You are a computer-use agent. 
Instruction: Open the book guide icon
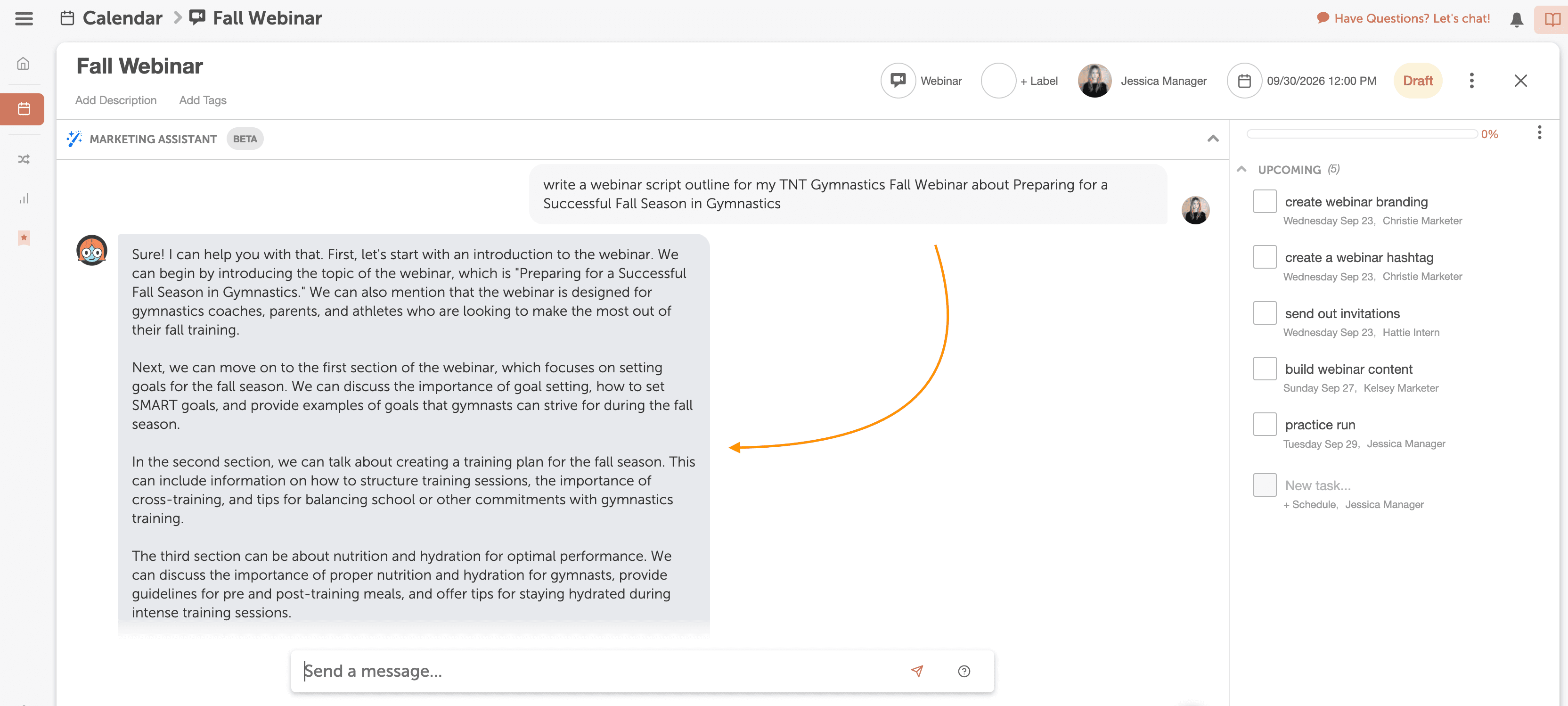click(1552, 19)
